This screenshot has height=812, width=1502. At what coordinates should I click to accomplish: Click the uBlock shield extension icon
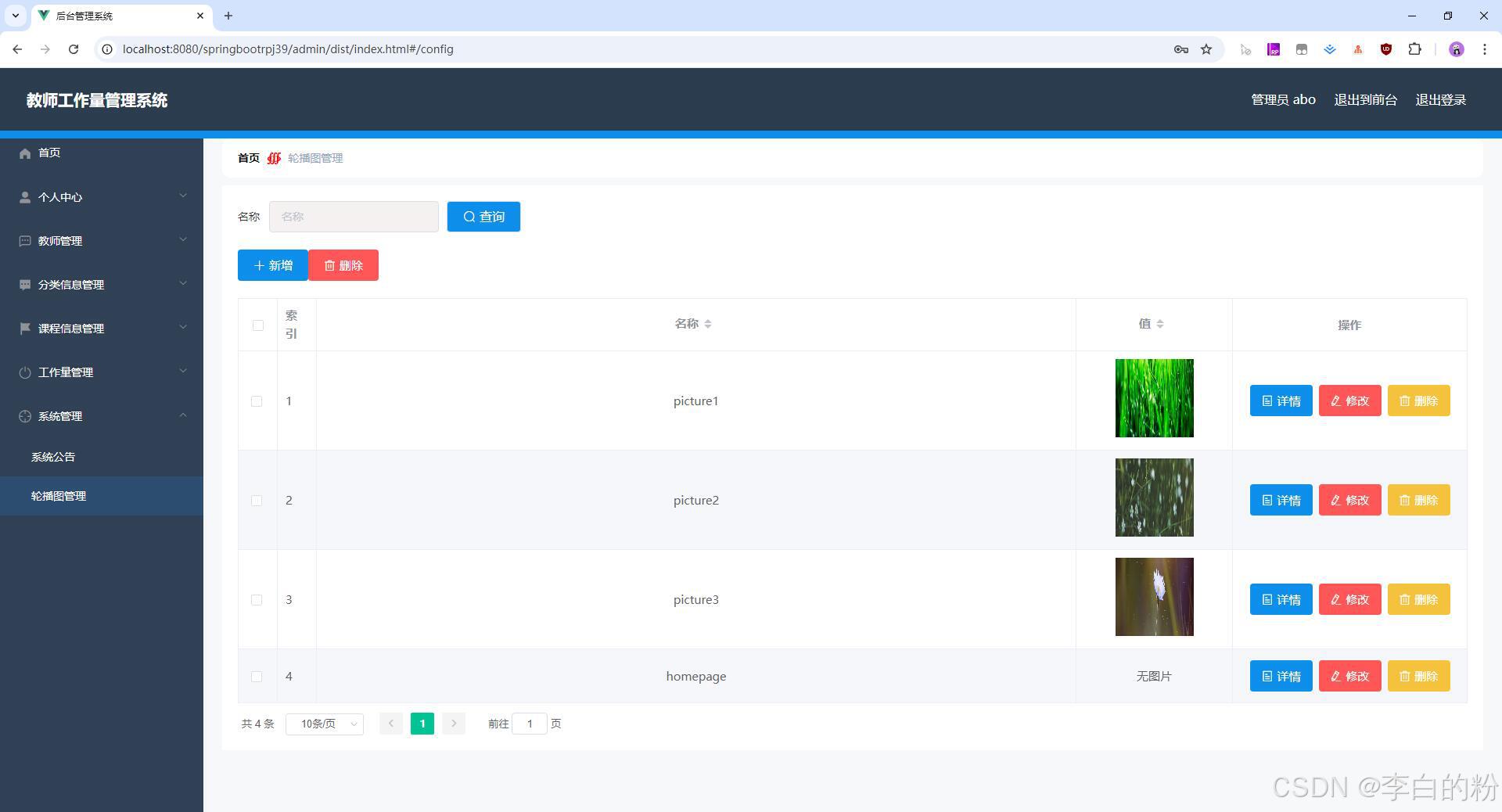tap(1386, 49)
